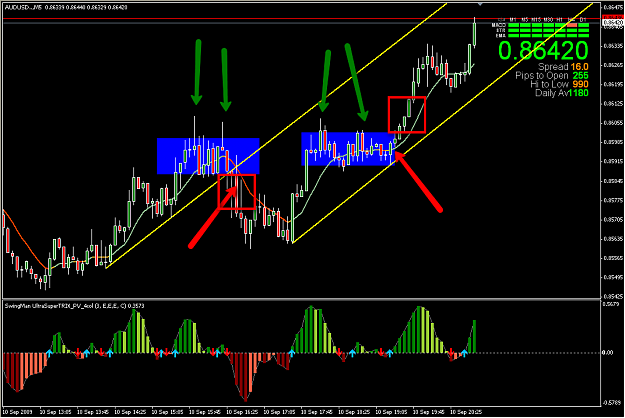Click the Daily Av 1180 readout
This screenshot has width=625, height=418.
[562, 93]
